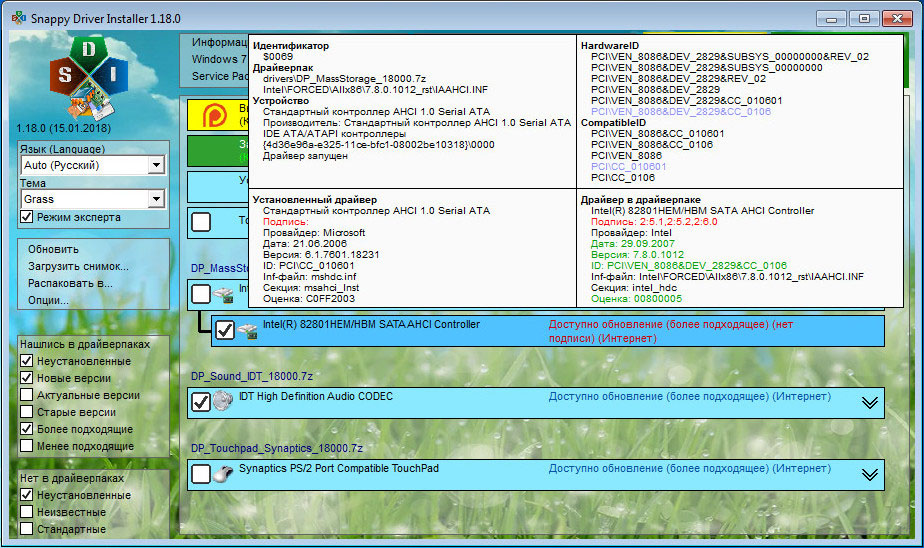924x548 pixels.
Task: Uncheck the IDT High Definition Audio CODEC driver
Action: pos(201,402)
